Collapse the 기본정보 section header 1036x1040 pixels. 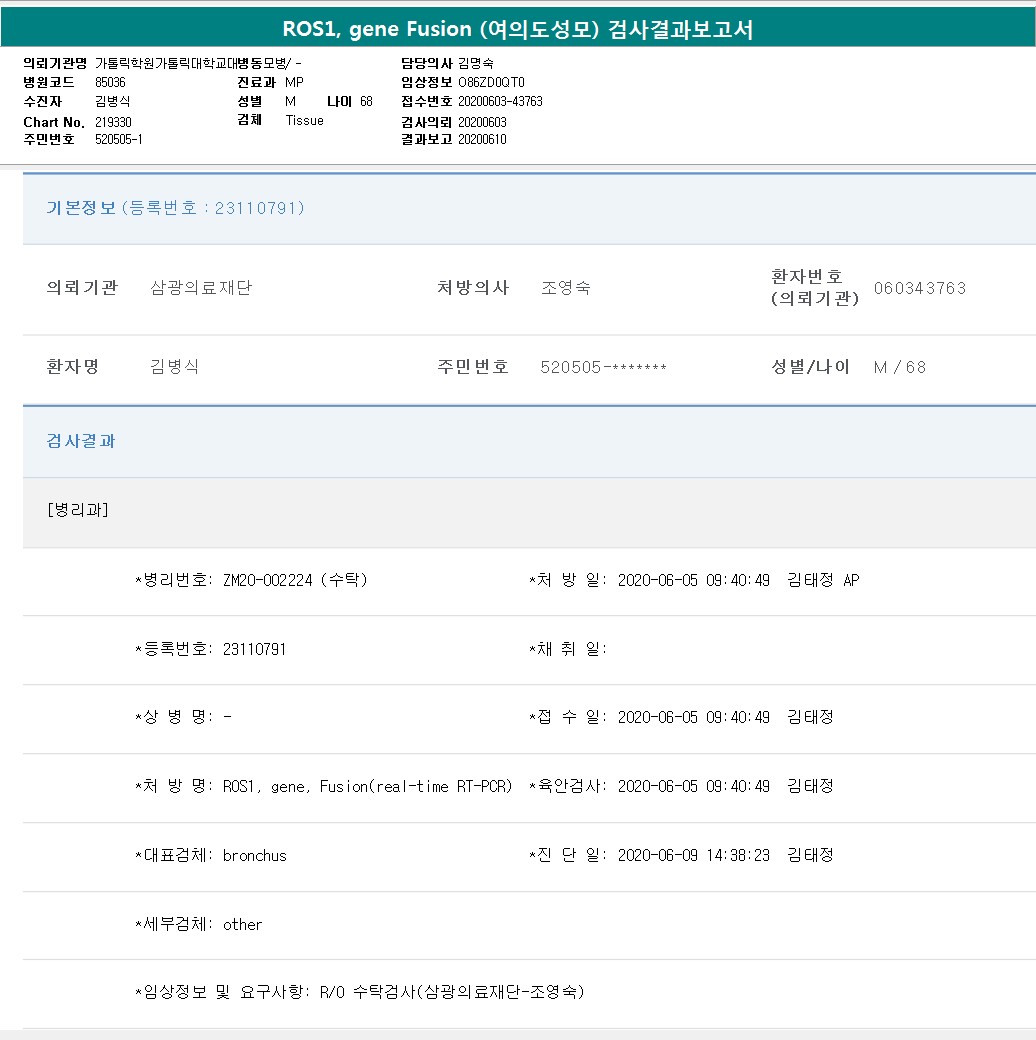click(x=175, y=208)
